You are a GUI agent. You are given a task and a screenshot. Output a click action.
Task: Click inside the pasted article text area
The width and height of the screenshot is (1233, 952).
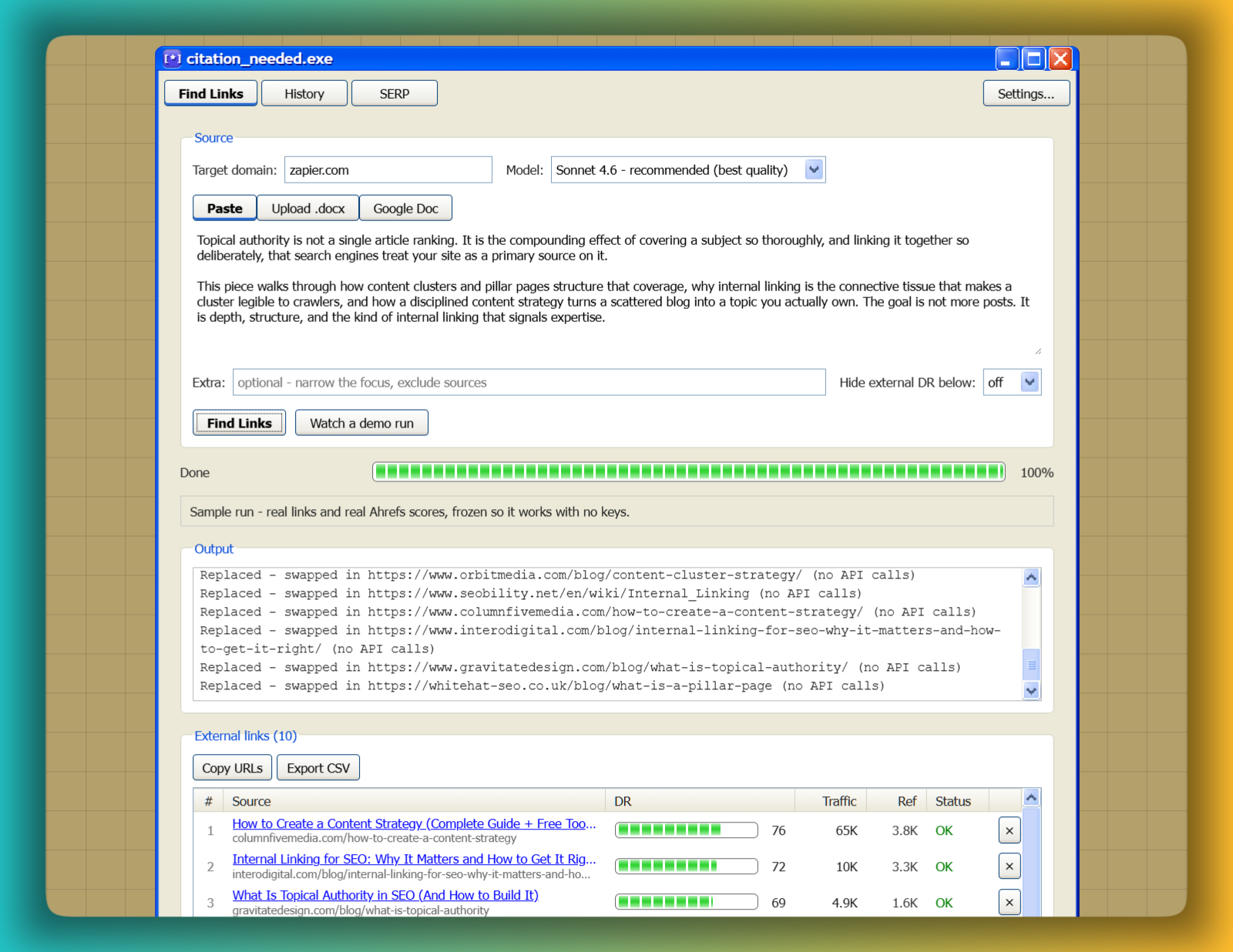(616, 293)
